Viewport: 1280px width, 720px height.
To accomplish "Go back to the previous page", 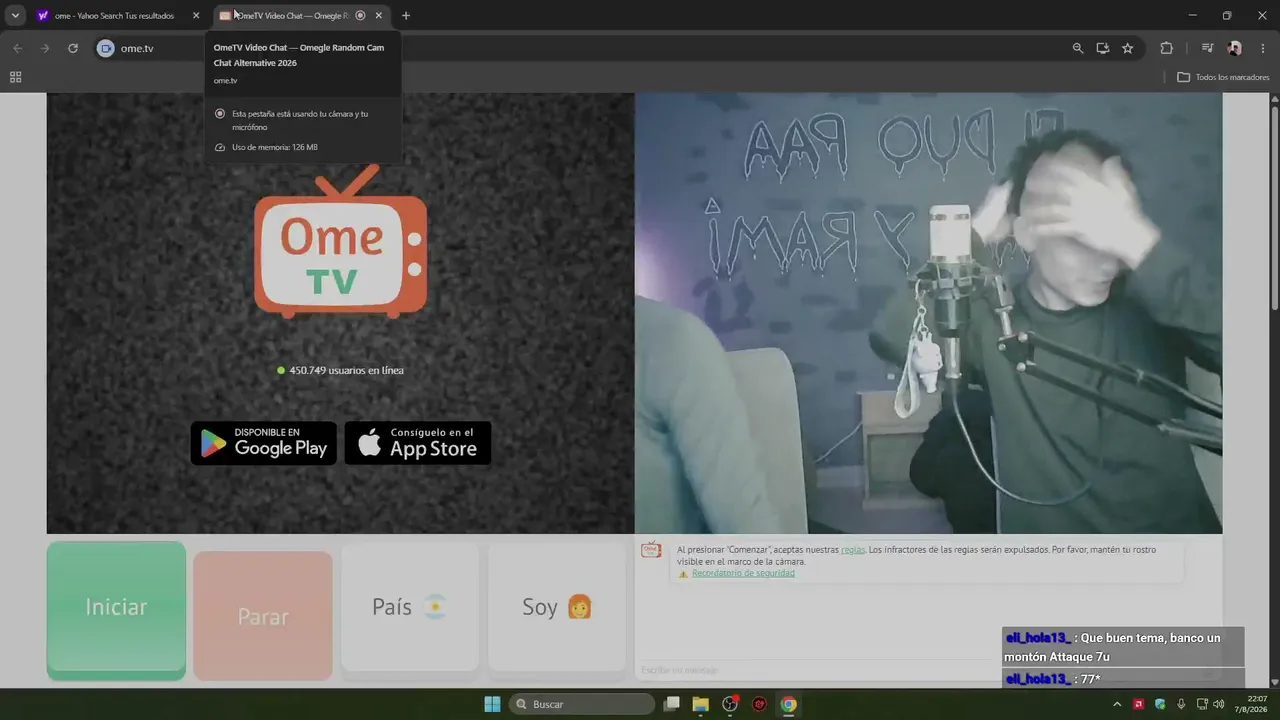I will [17, 48].
